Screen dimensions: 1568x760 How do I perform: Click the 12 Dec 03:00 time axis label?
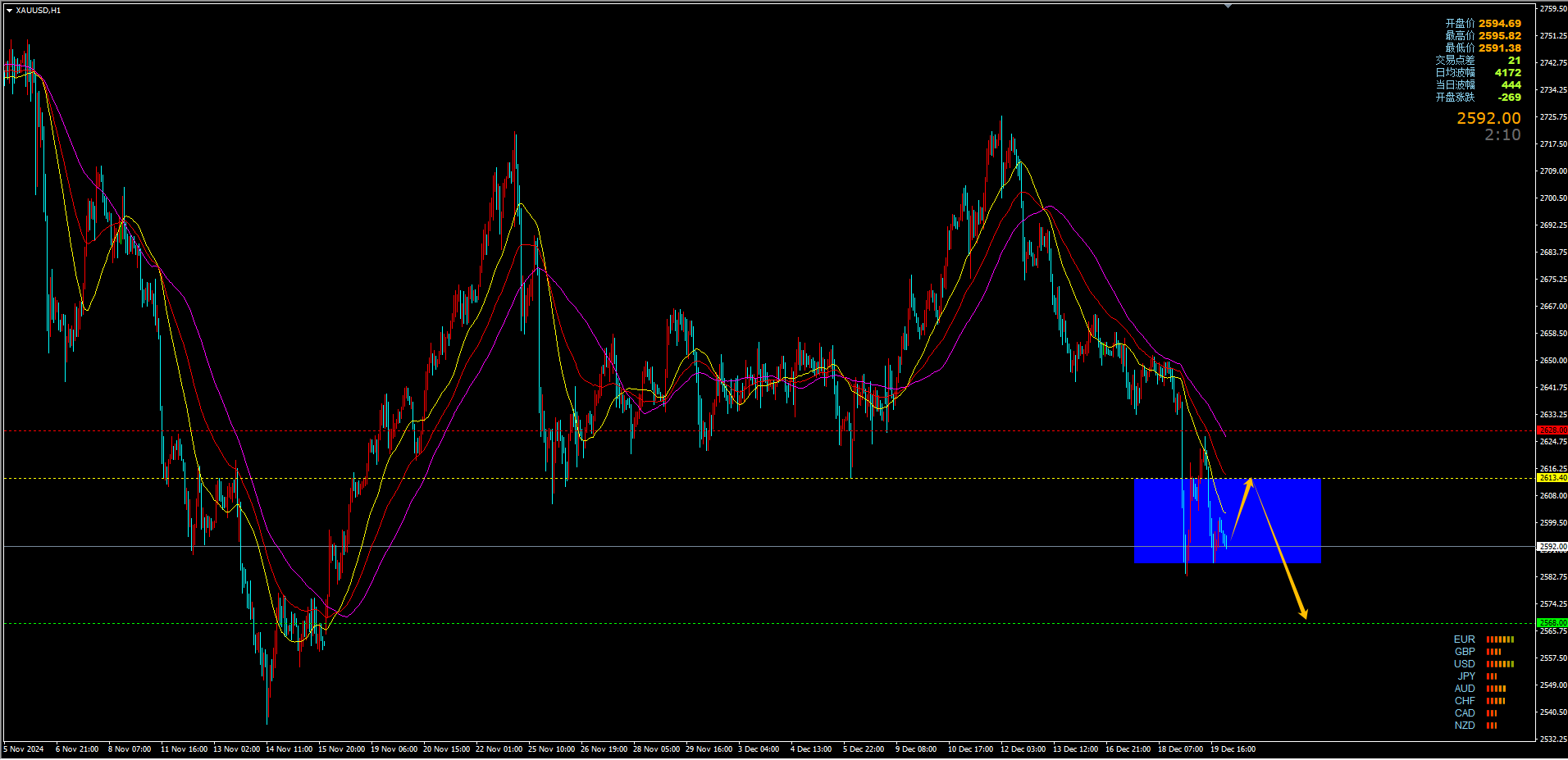(x=1023, y=749)
